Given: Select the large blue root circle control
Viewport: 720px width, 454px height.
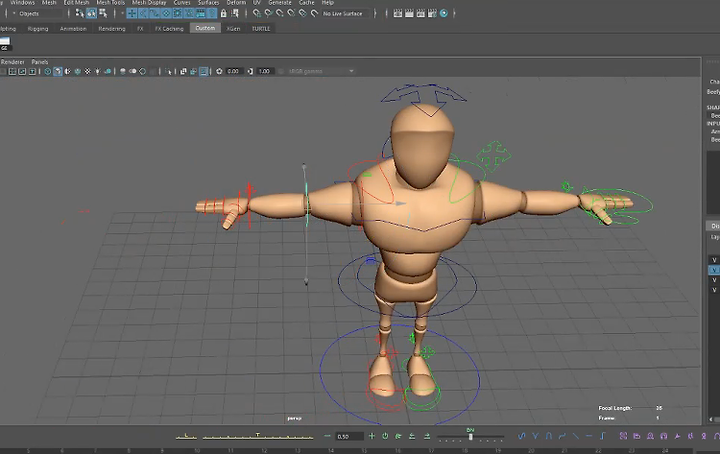Looking at the screenshot, I should (399, 376).
